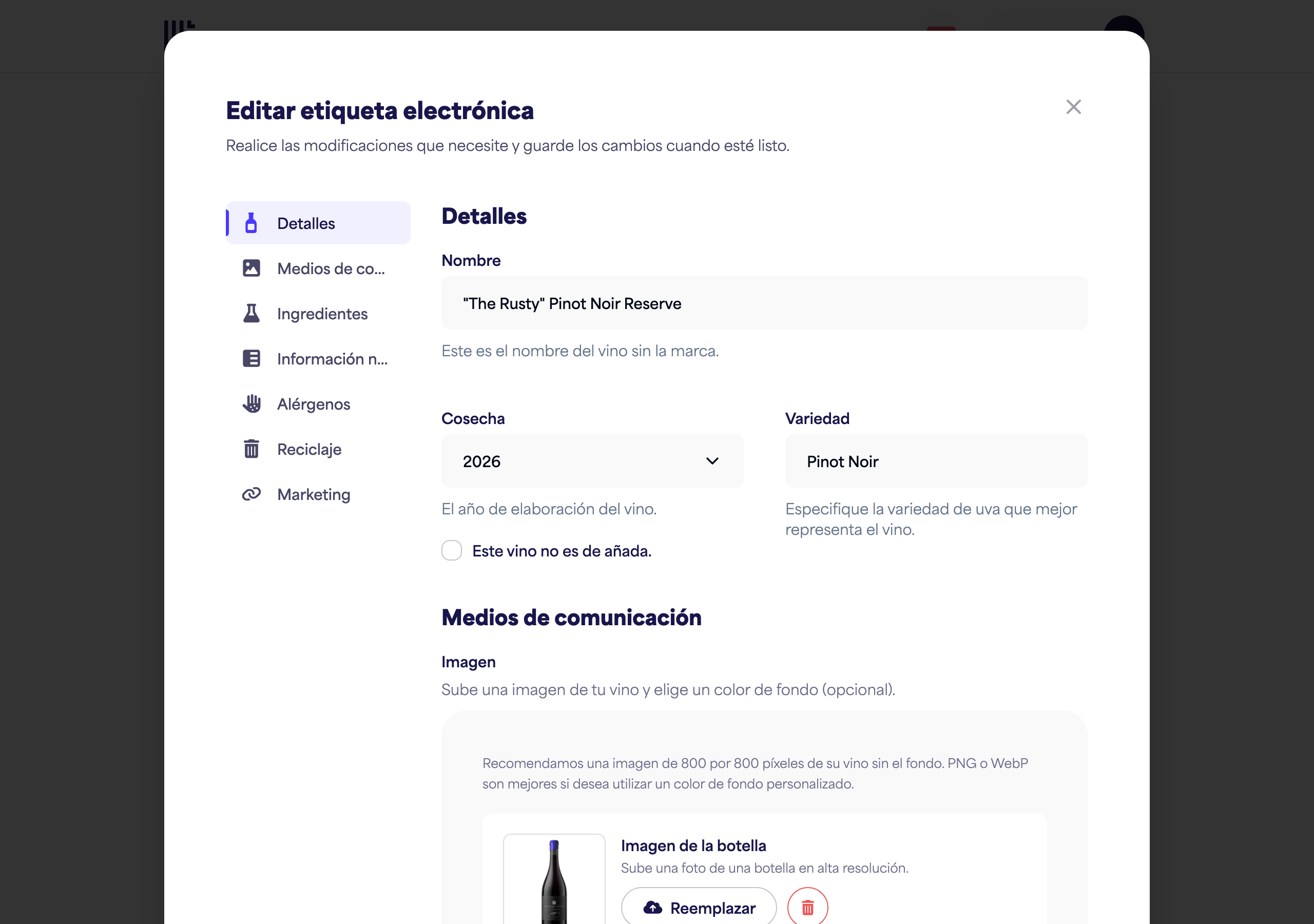Click the 'Imagen de la botella' title

pyautogui.click(x=693, y=845)
